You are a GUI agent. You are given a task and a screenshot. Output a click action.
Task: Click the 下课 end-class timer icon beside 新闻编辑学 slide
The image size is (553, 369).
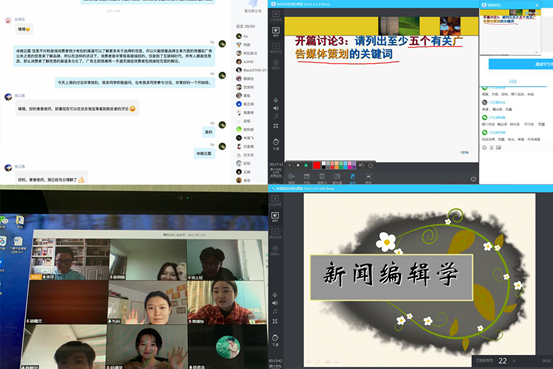tap(275, 339)
